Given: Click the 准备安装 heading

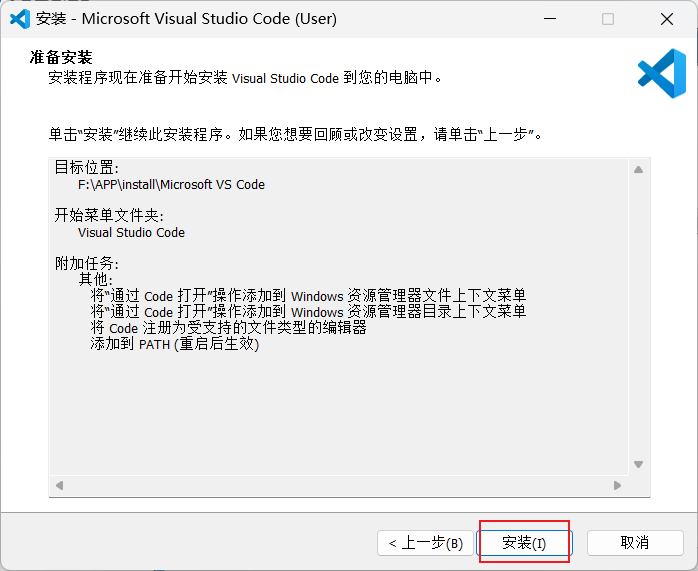Looking at the screenshot, I should [61, 57].
